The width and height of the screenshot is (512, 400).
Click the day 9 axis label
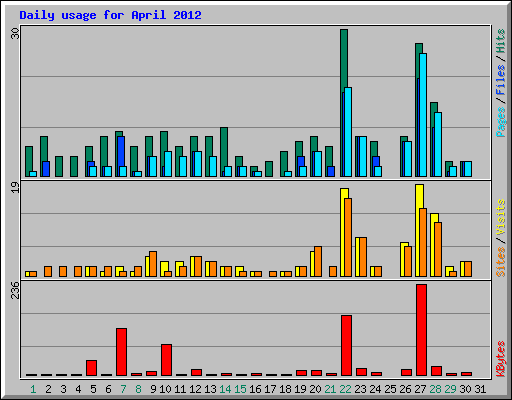point(153,389)
